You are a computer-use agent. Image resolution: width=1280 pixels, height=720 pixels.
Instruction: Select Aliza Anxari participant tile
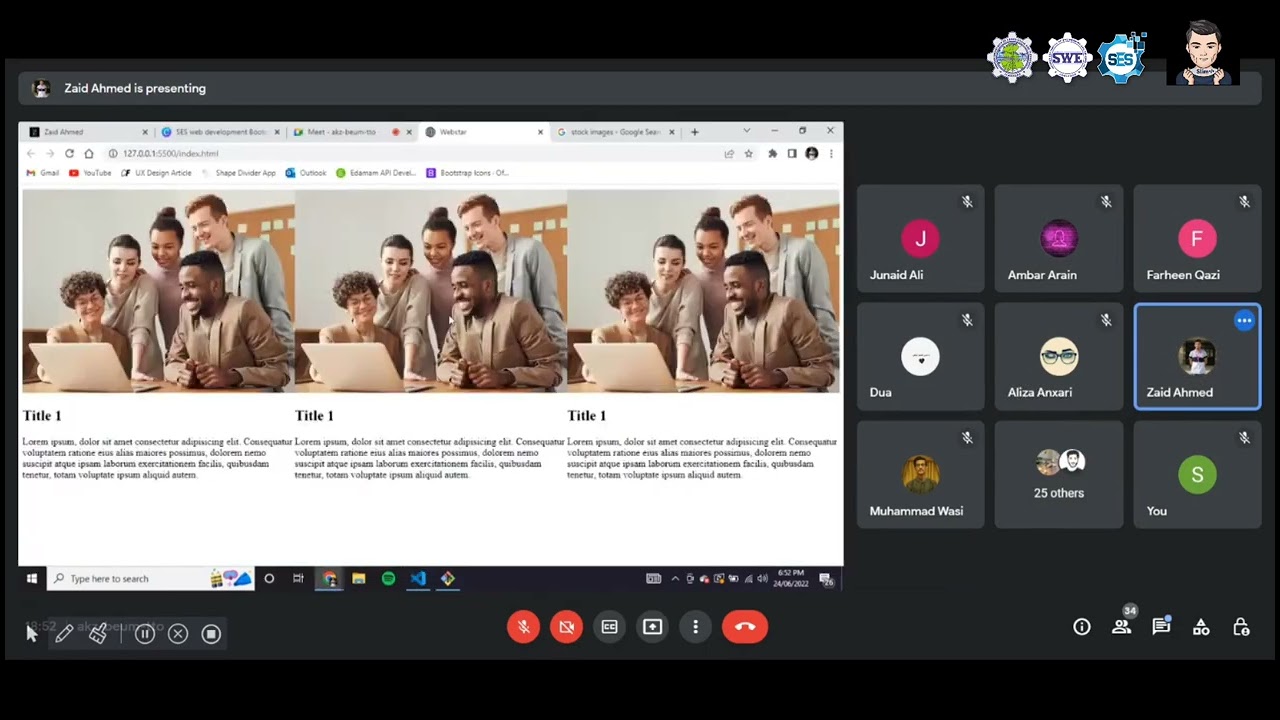coord(1059,357)
